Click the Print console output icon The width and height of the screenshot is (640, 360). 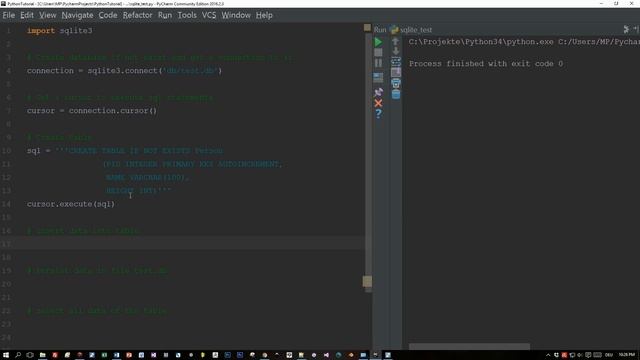pos(396,84)
